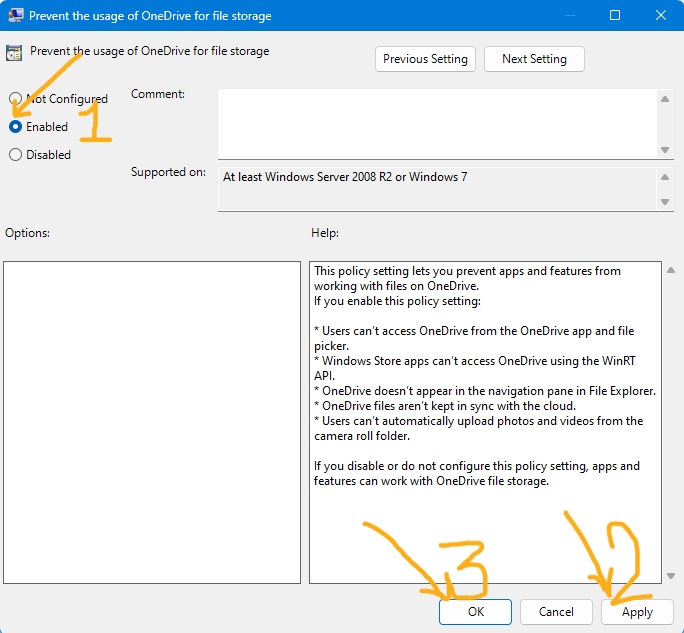This screenshot has height=633, width=684.
Task: Click the 'OneDrive files aren't kept in sync' line
Action: coord(445,406)
